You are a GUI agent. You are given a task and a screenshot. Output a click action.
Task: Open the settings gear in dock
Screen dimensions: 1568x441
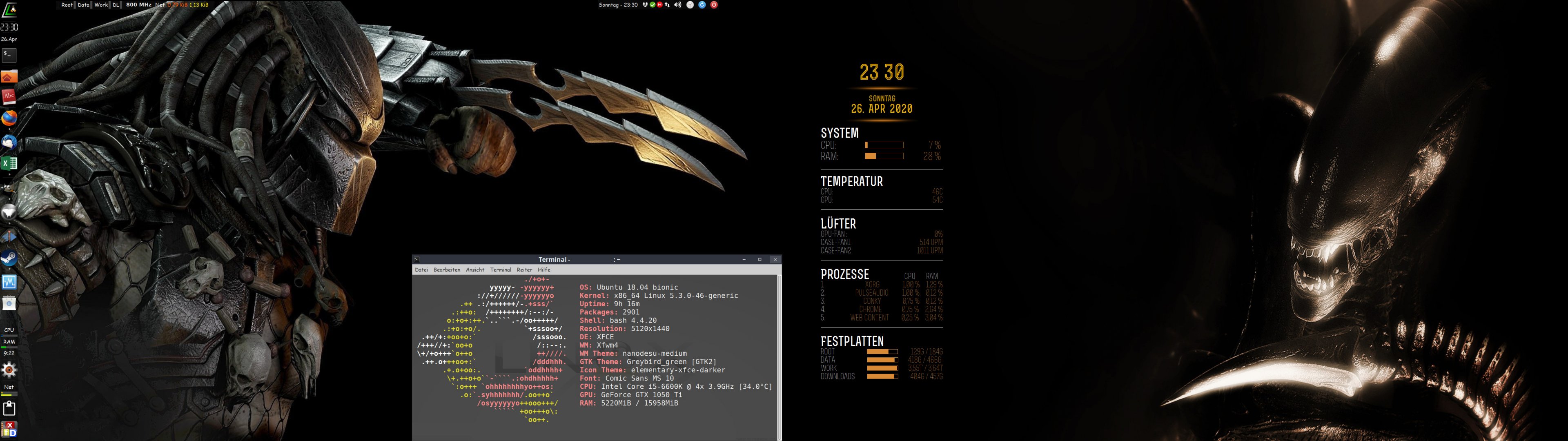pyautogui.click(x=9, y=369)
